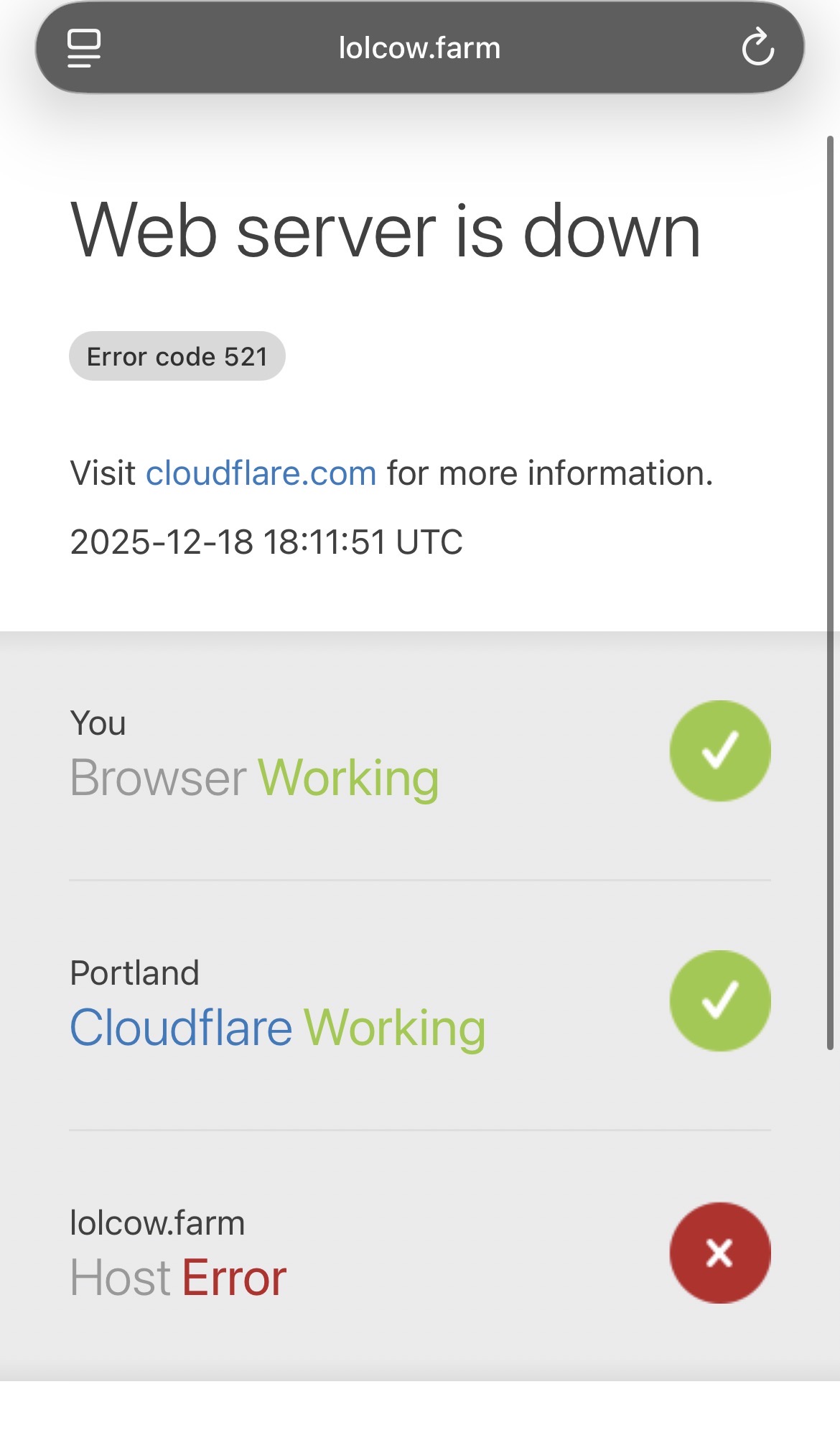The image size is (840, 1448).
Task: Open the reader/page menu icon
Action: coord(84,48)
